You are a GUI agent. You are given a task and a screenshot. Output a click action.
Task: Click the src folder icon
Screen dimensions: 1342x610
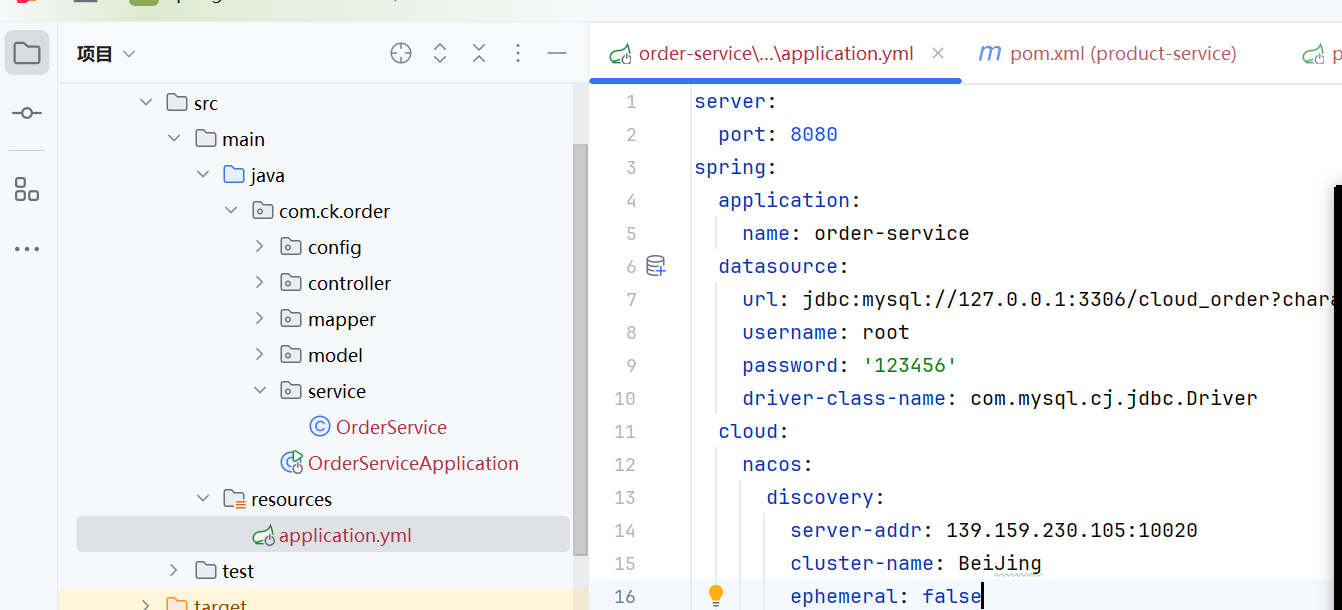click(x=177, y=103)
